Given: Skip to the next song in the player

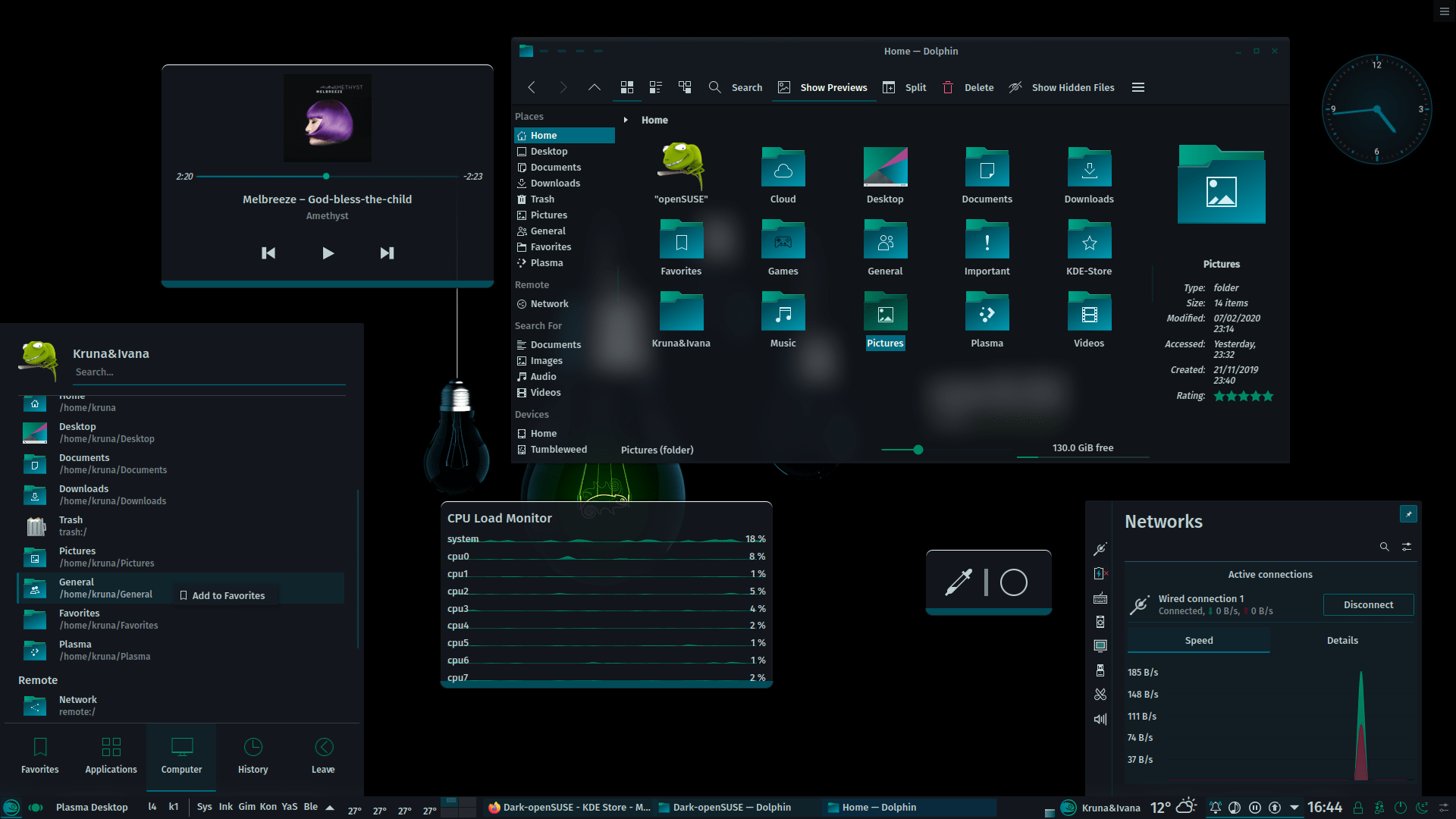Looking at the screenshot, I should tap(387, 253).
